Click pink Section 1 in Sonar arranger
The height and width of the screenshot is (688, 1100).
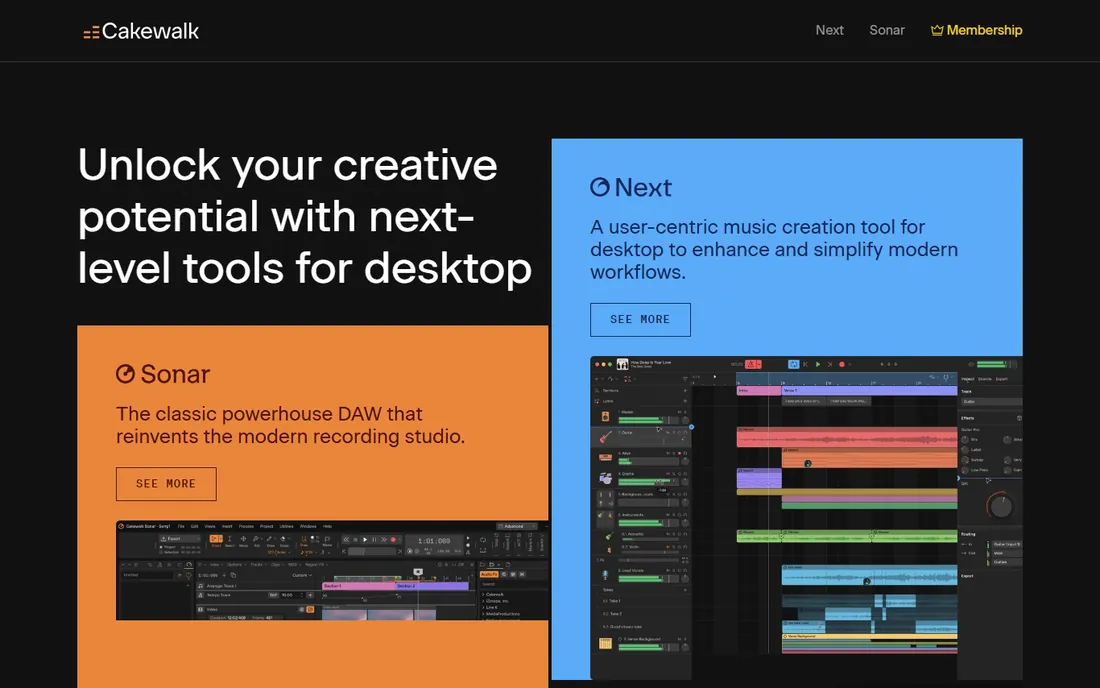(358, 586)
